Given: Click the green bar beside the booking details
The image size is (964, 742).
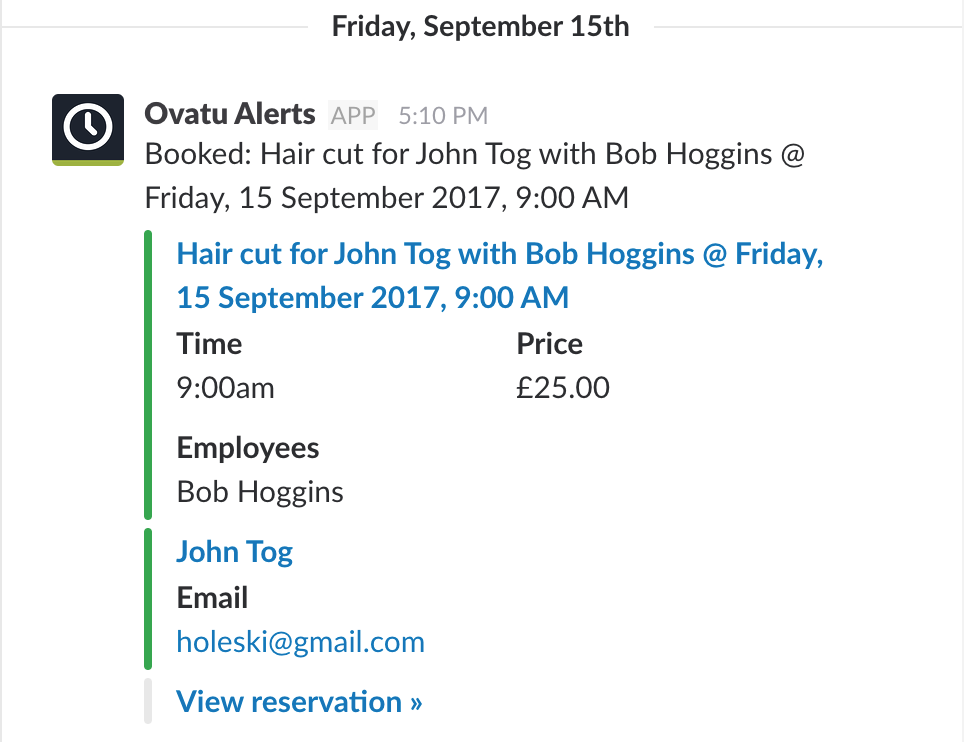Looking at the screenshot, I should [x=148, y=375].
